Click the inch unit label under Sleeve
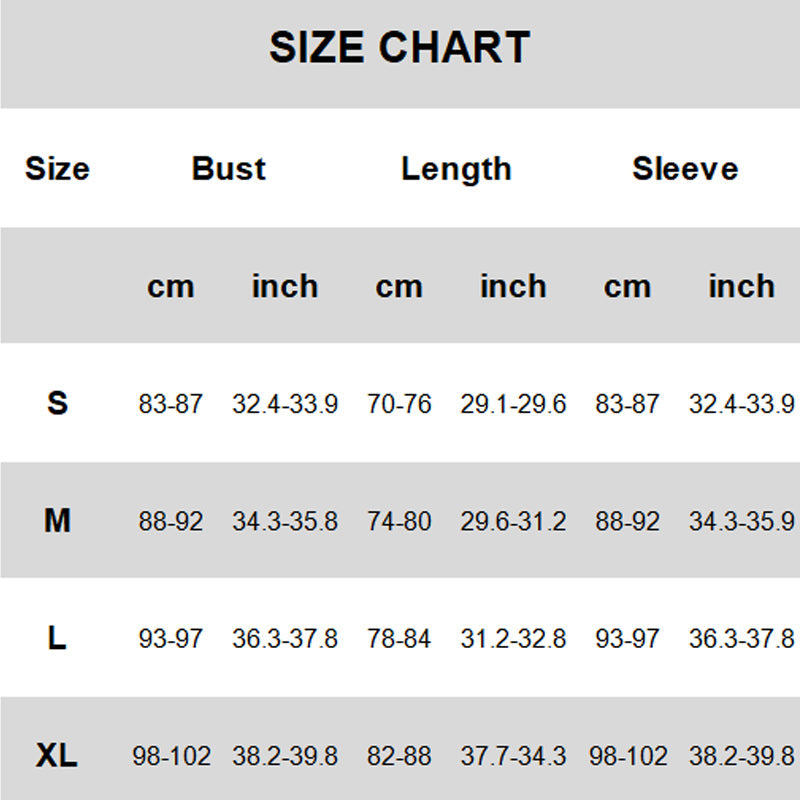 pyautogui.click(x=741, y=286)
